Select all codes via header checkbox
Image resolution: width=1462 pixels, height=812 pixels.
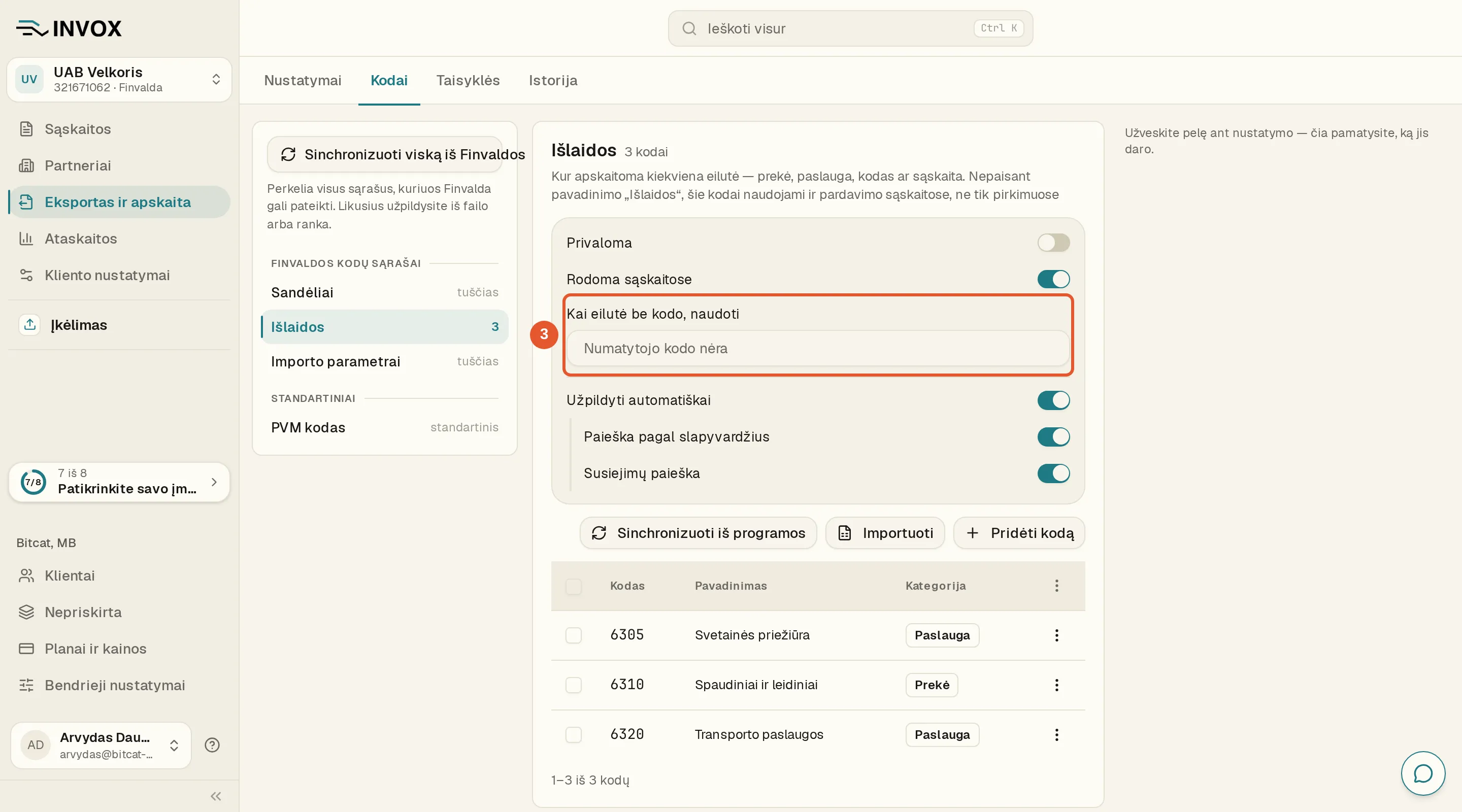coord(573,586)
